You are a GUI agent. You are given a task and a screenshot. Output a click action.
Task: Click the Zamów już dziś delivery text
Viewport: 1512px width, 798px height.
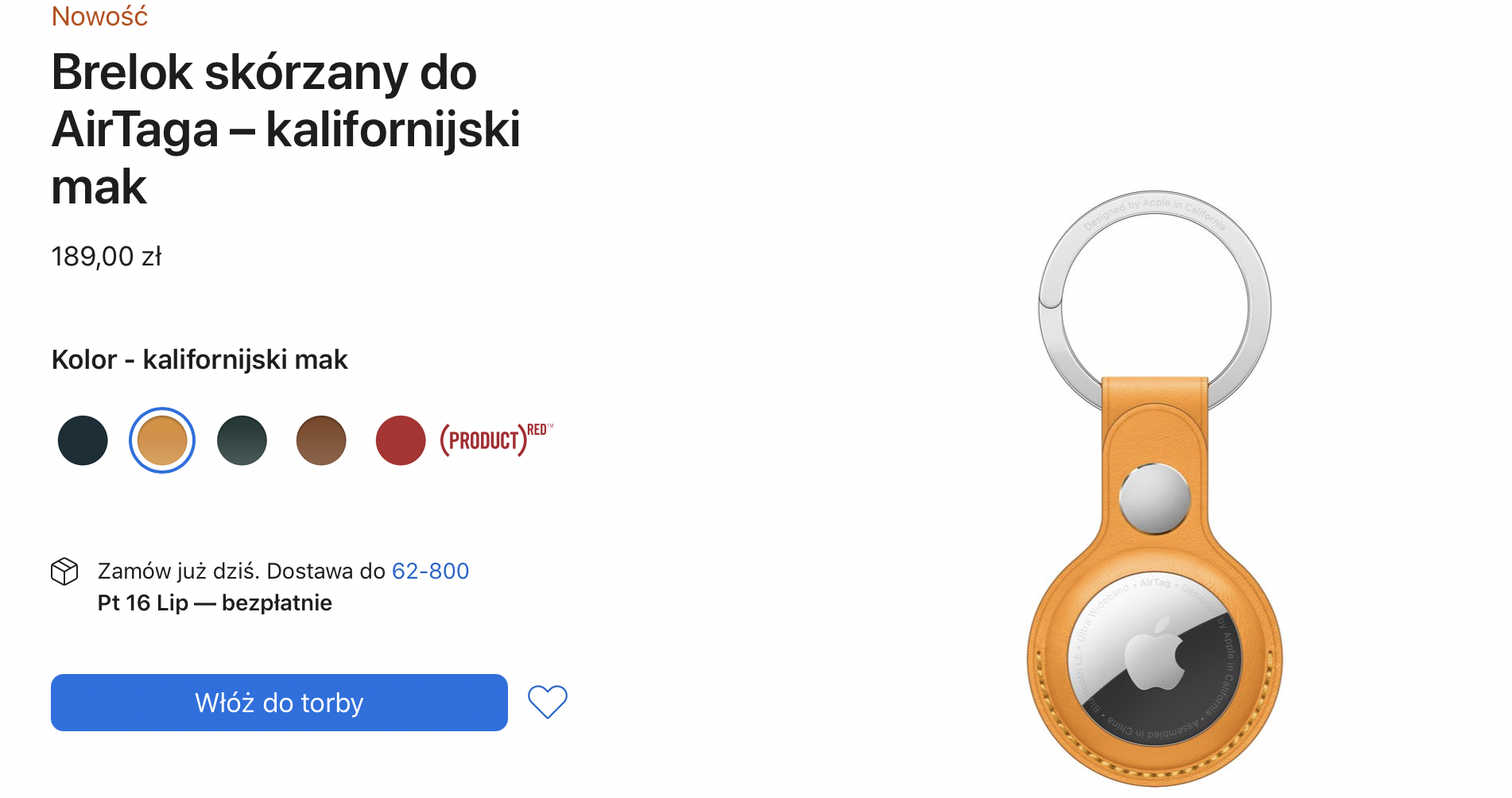click(179, 571)
